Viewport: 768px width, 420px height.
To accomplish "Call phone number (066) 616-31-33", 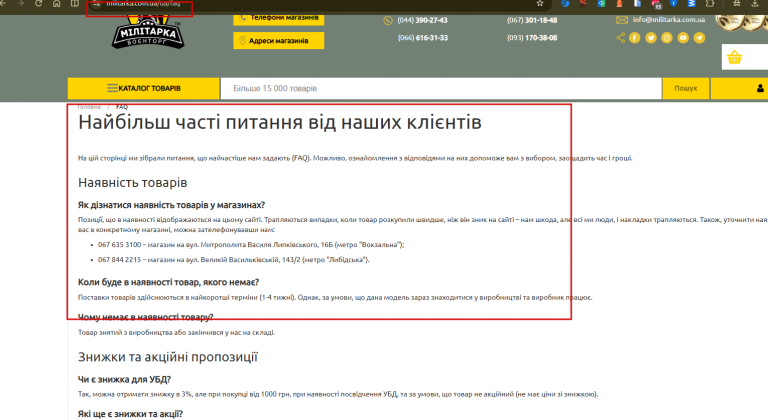I will coord(423,38).
